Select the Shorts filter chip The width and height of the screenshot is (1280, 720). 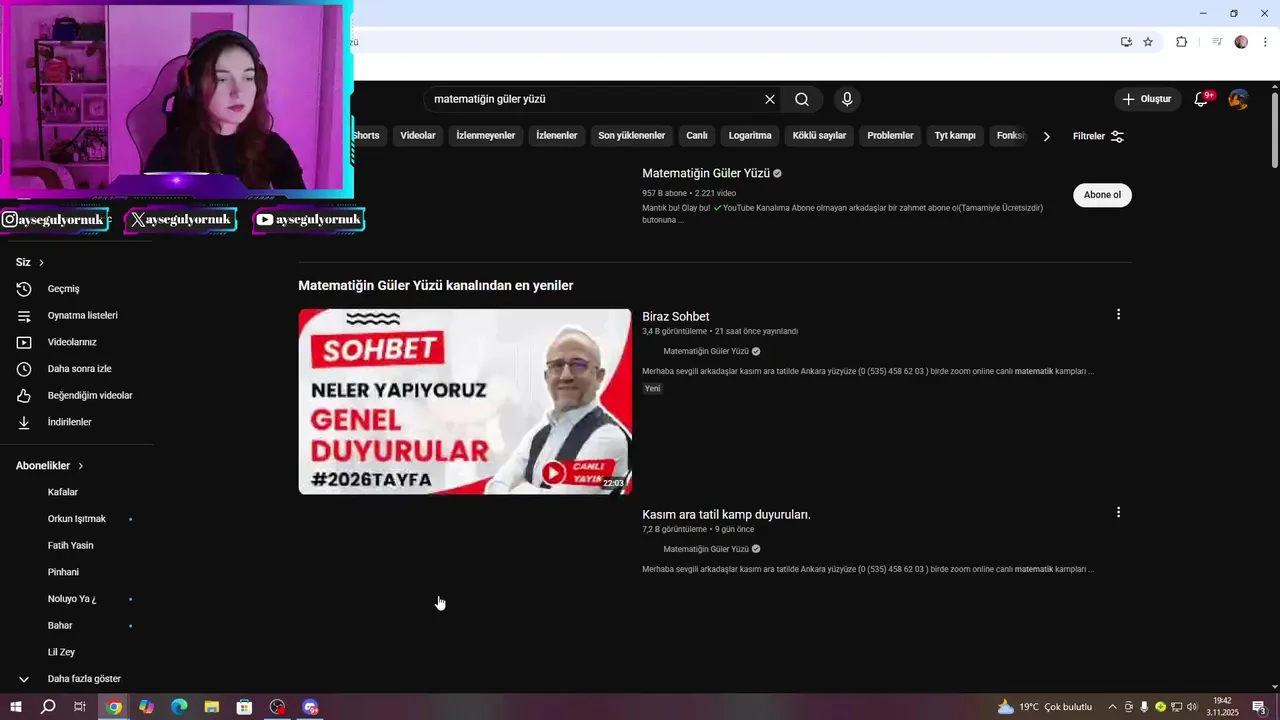(366, 136)
